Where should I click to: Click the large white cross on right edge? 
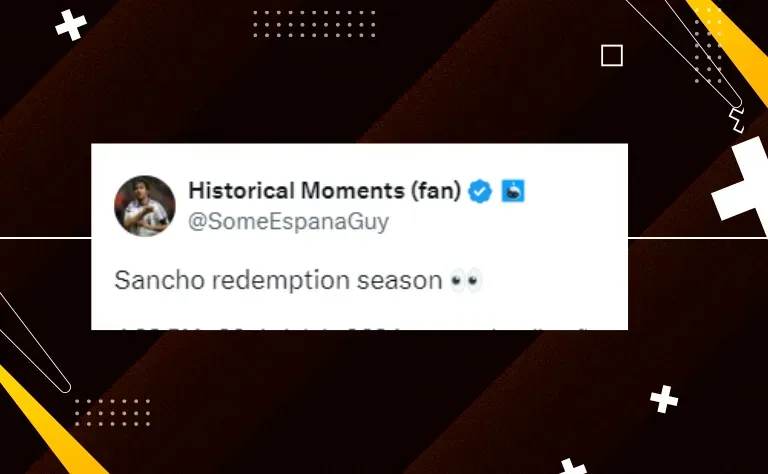coord(743,184)
